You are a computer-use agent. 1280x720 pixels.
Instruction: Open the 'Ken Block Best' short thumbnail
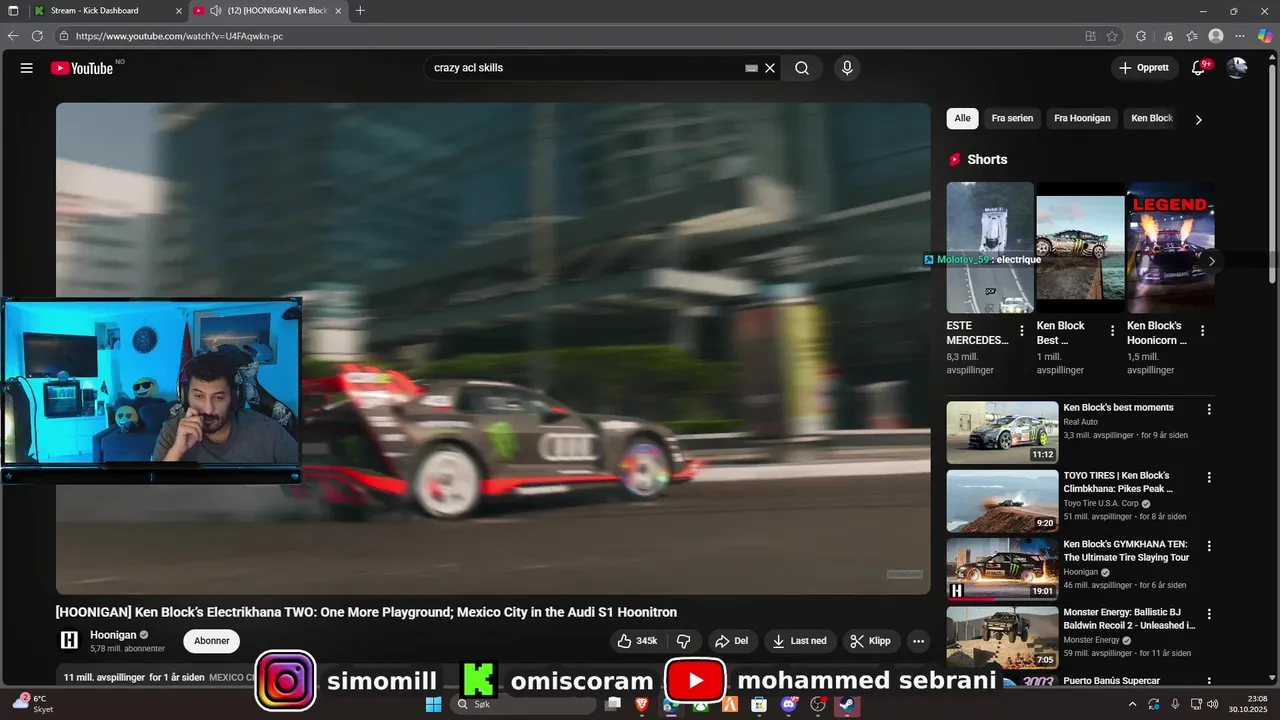coord(1080,247)
